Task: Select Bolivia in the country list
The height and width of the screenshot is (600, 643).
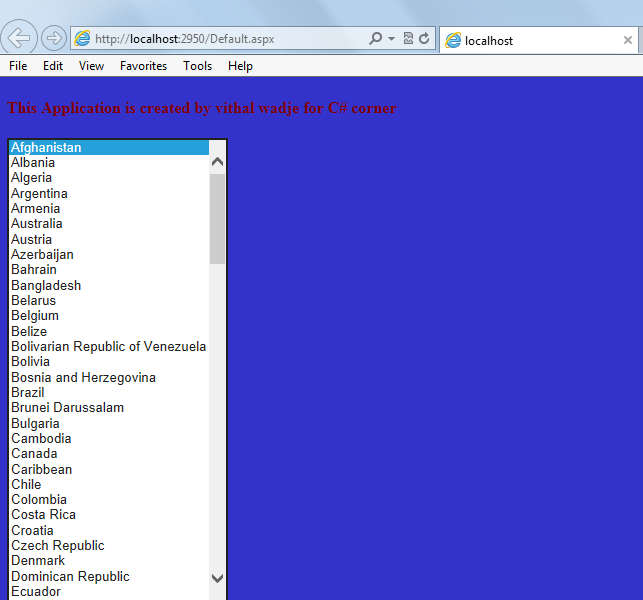Action: click(x=109, y=361)
